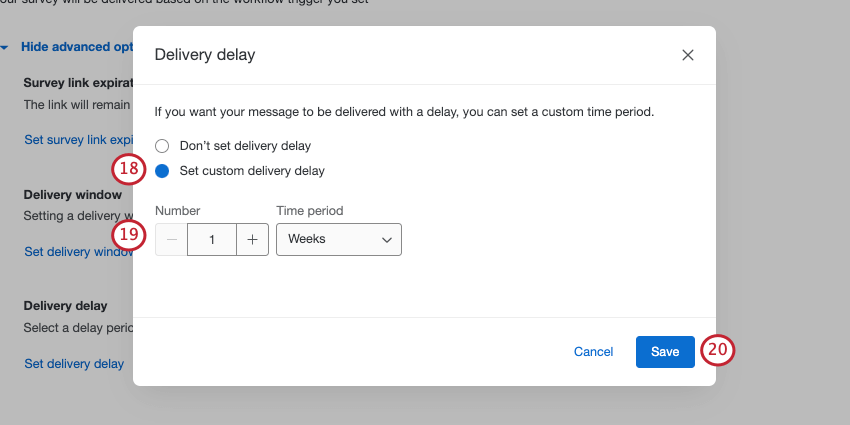The width and height of the screenshot is (850, 425).
Task: Click the "Time period" field label
Action: tap(309, 211)
